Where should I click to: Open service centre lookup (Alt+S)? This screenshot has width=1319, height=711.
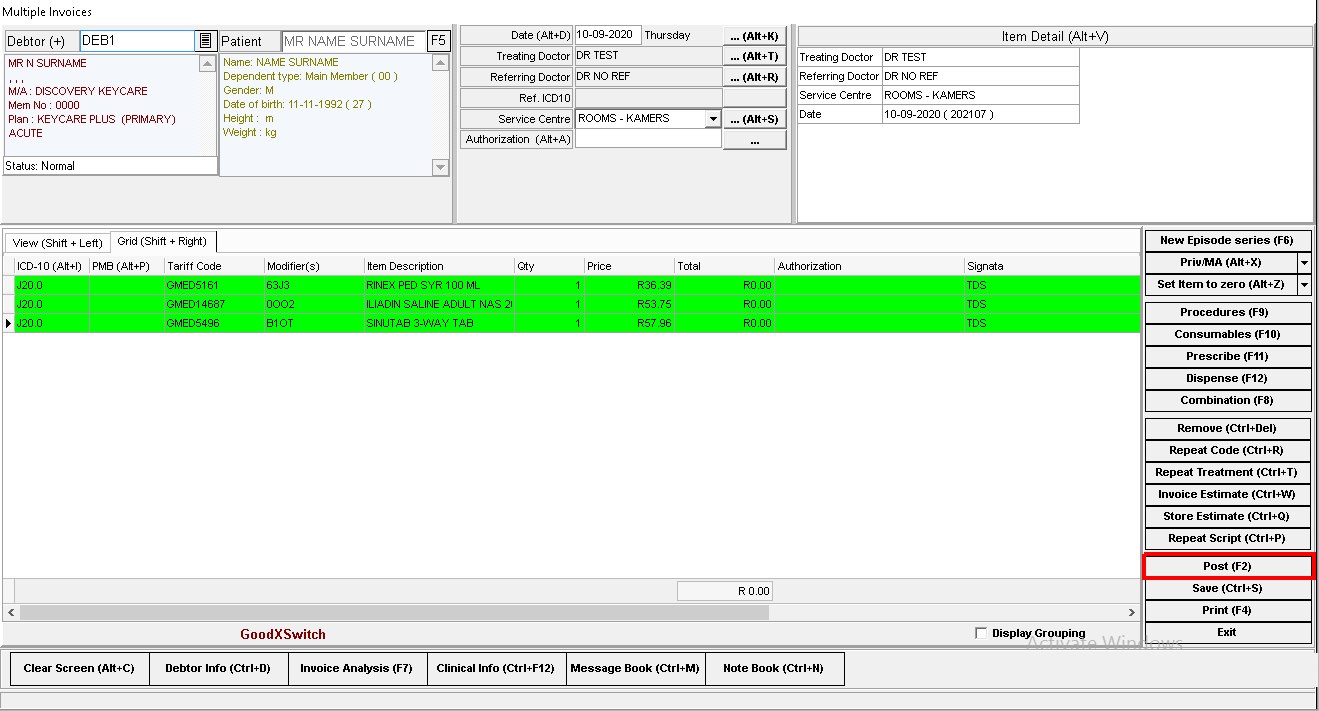[x=754, y=119]
